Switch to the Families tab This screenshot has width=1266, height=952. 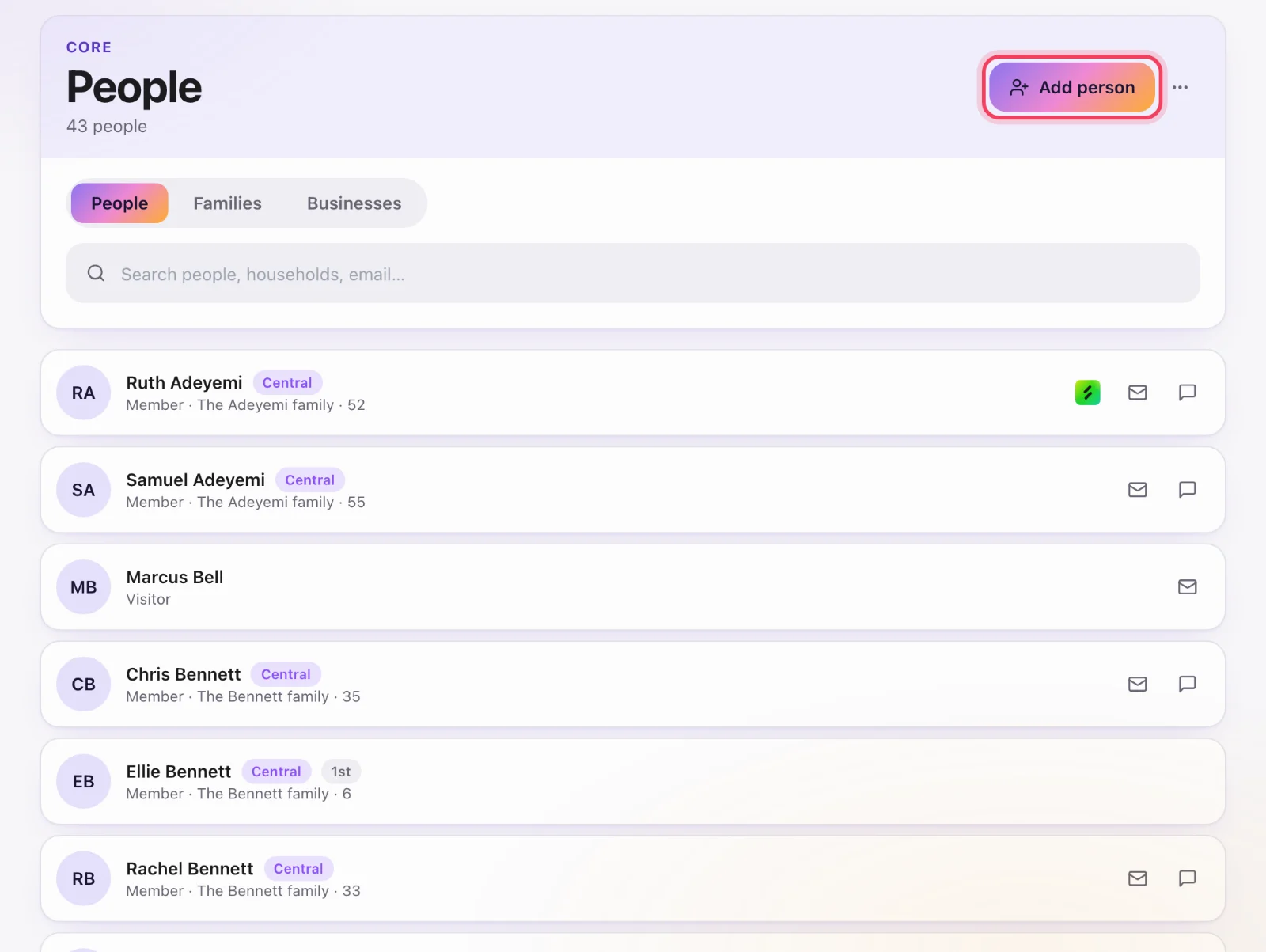point(227,203)
